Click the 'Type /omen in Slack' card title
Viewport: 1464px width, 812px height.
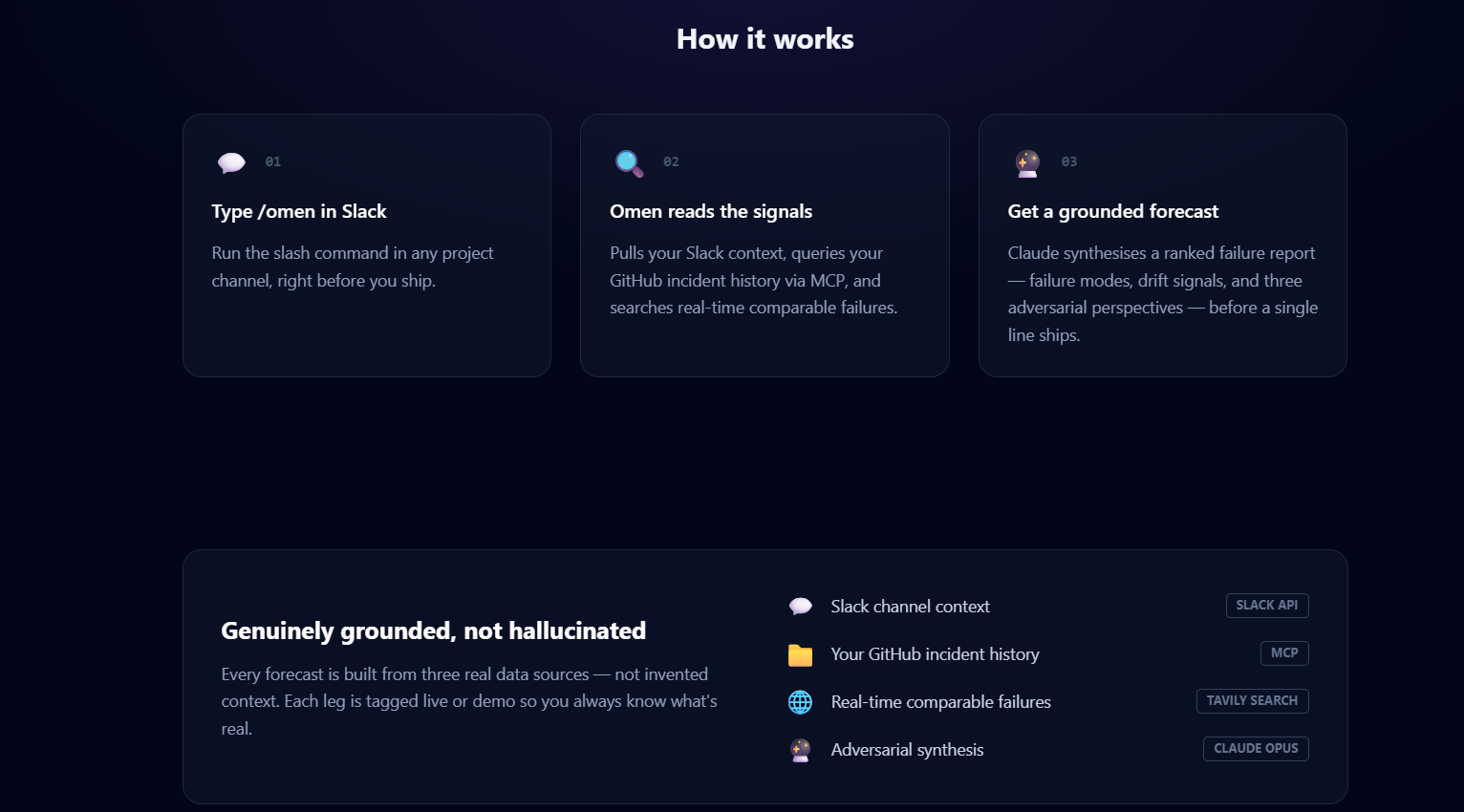299,212
